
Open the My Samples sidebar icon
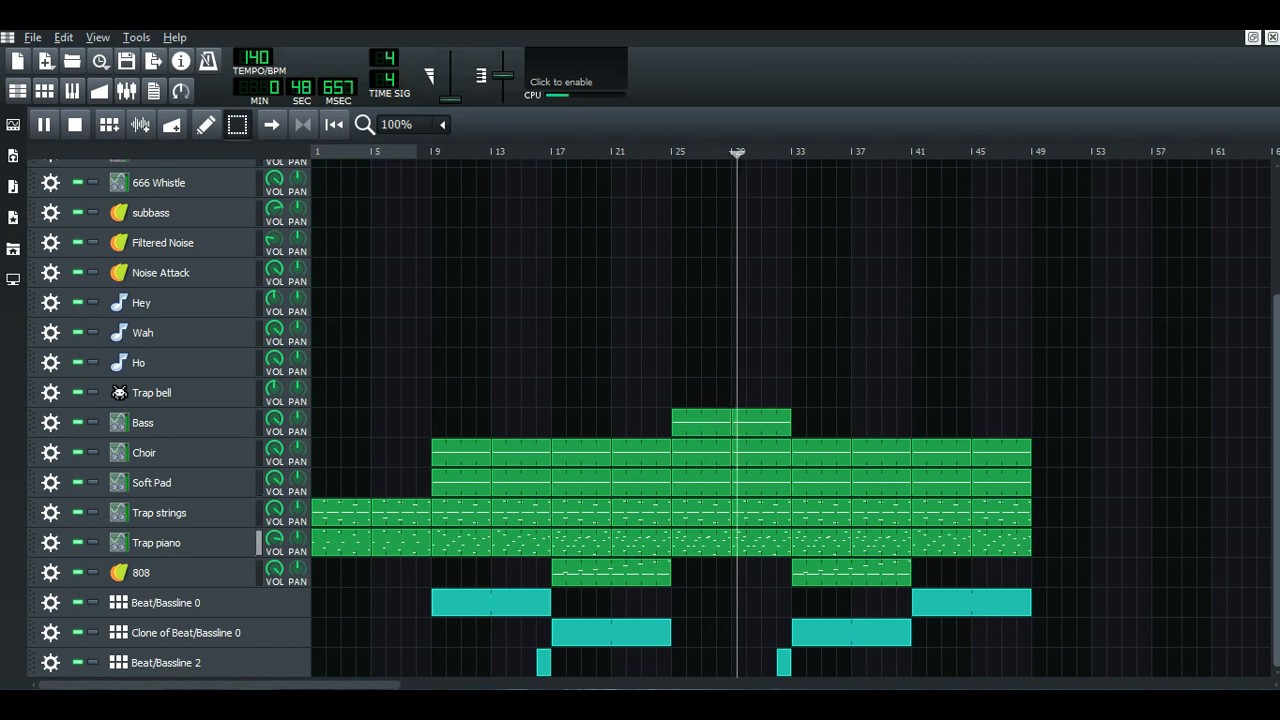pyautogui.click(x=13, y=187)
